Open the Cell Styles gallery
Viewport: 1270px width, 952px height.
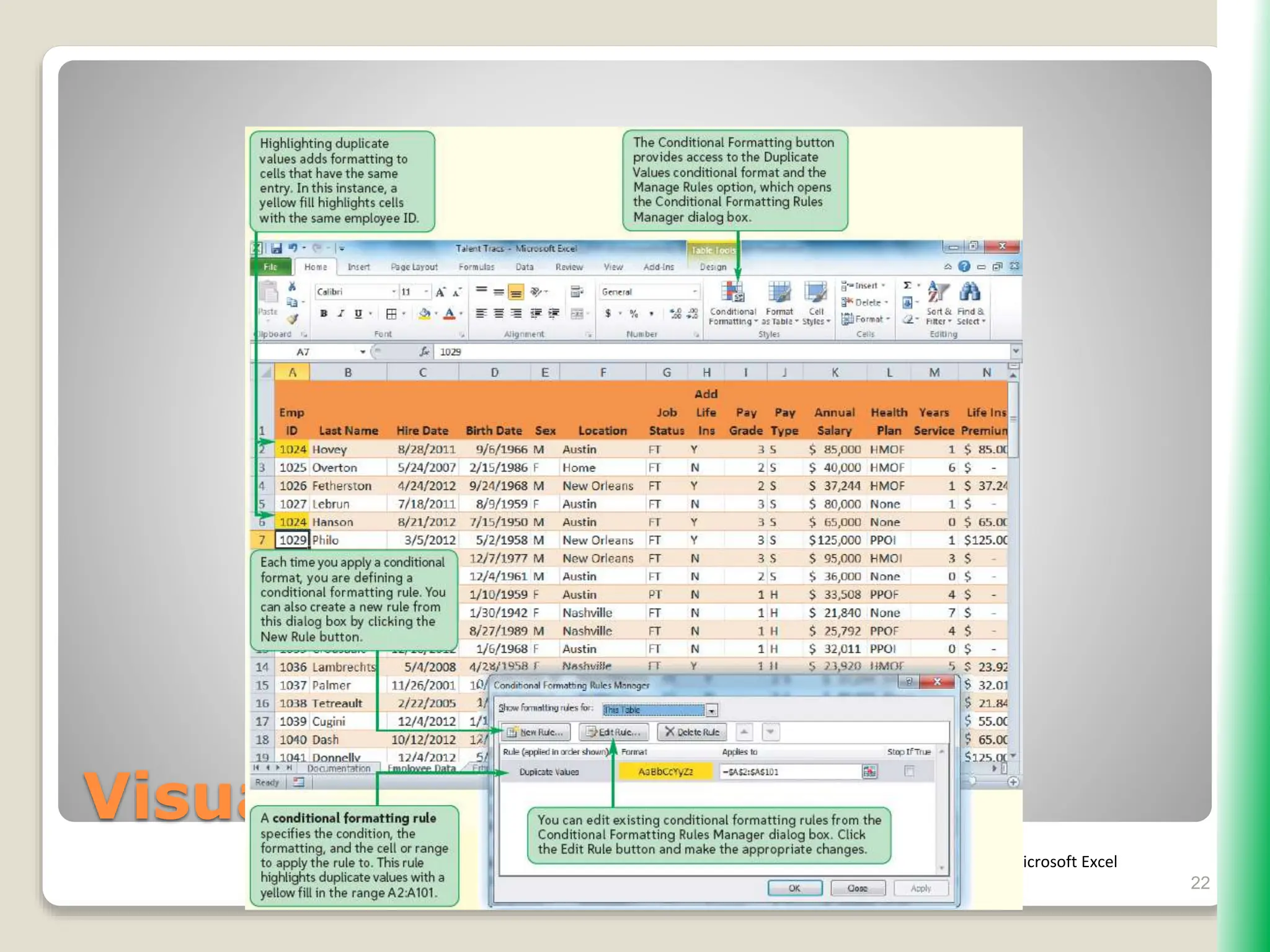815,302
